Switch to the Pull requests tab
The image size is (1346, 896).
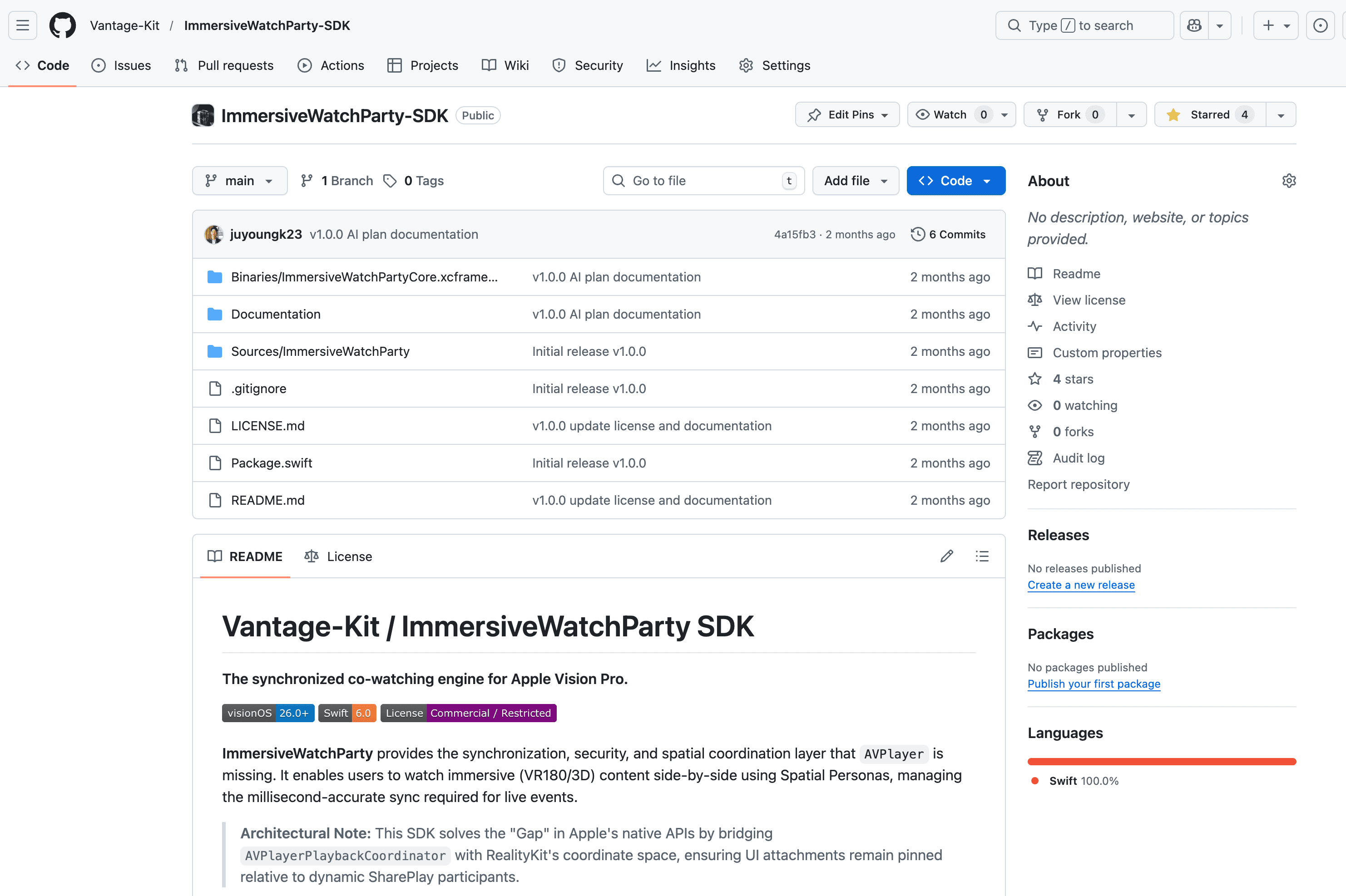pos(224,65)
